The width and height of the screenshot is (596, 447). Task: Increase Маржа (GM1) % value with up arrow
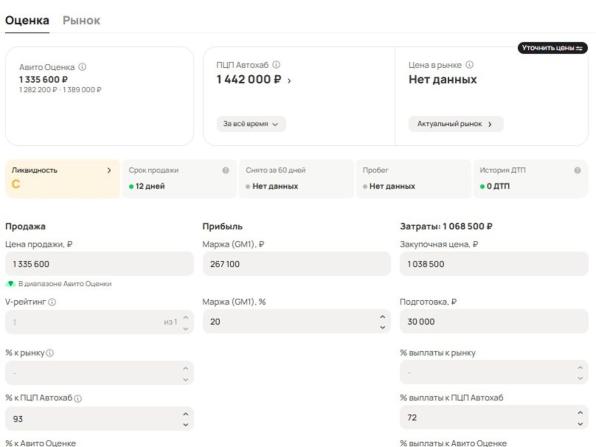click(382, 317)
